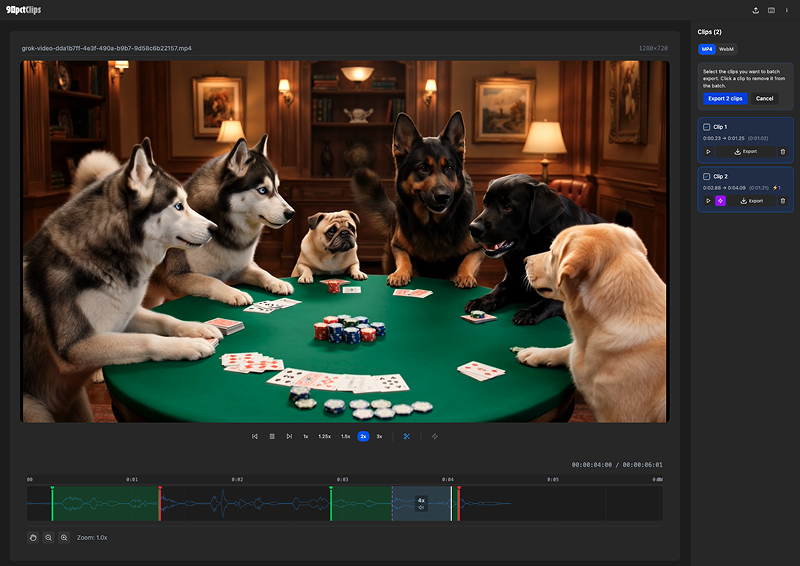Select the hand pan tool
Image resolution: width=800 pixels, height=566 pixels.
coord(33,537)
